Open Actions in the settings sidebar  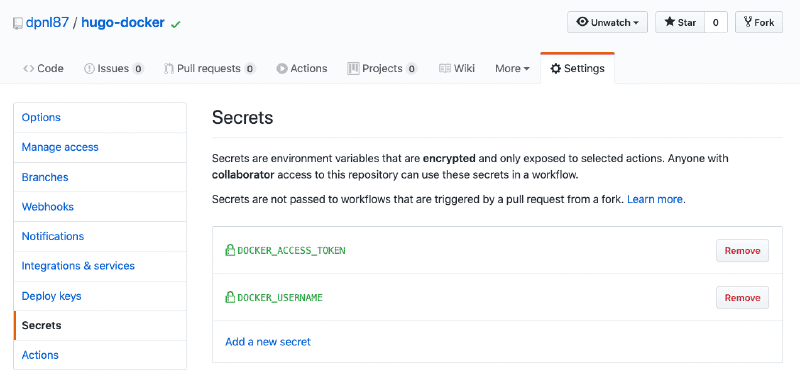point(100,355)
